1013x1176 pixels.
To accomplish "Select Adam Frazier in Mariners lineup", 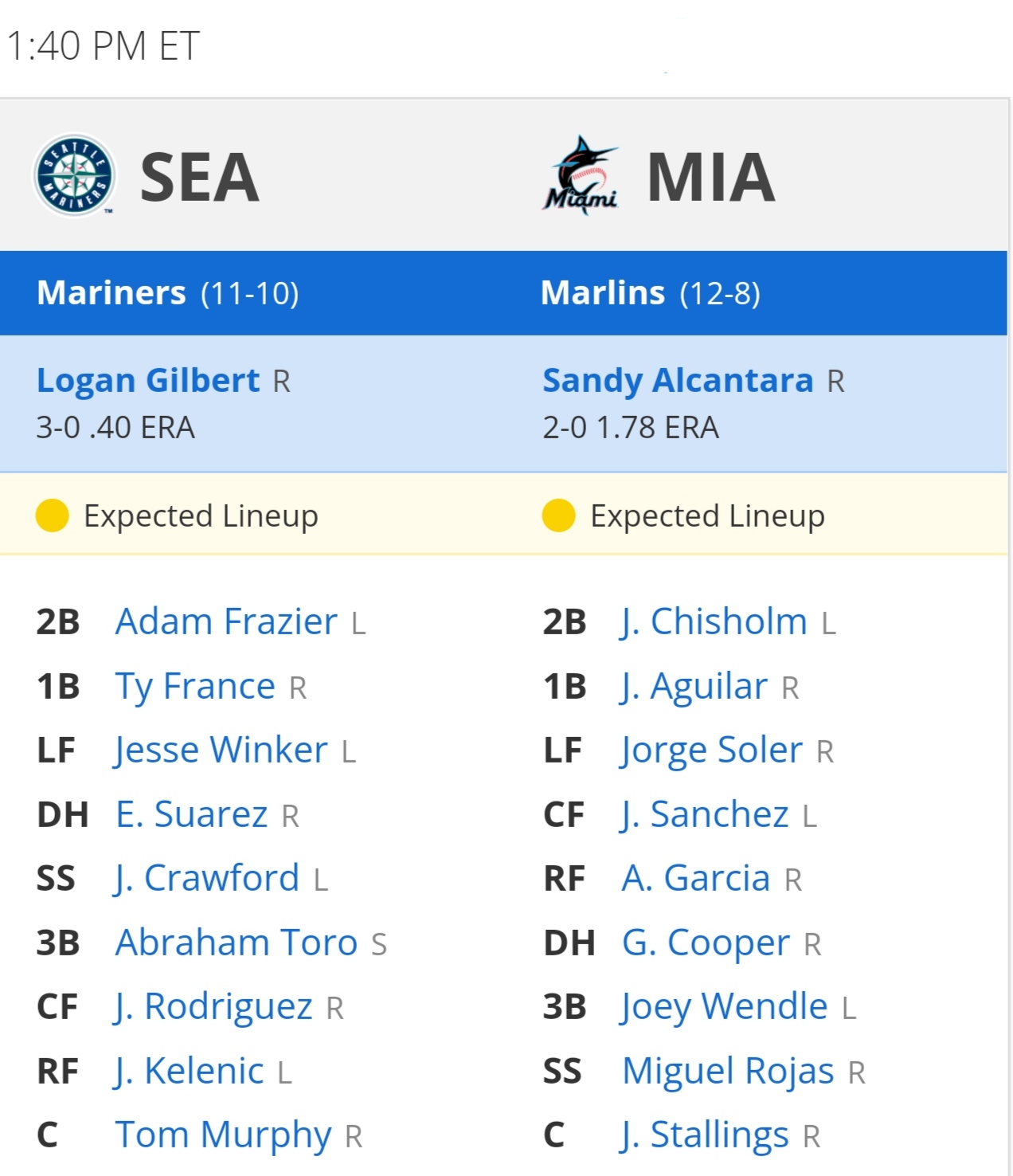I will [x=226, y=621].
